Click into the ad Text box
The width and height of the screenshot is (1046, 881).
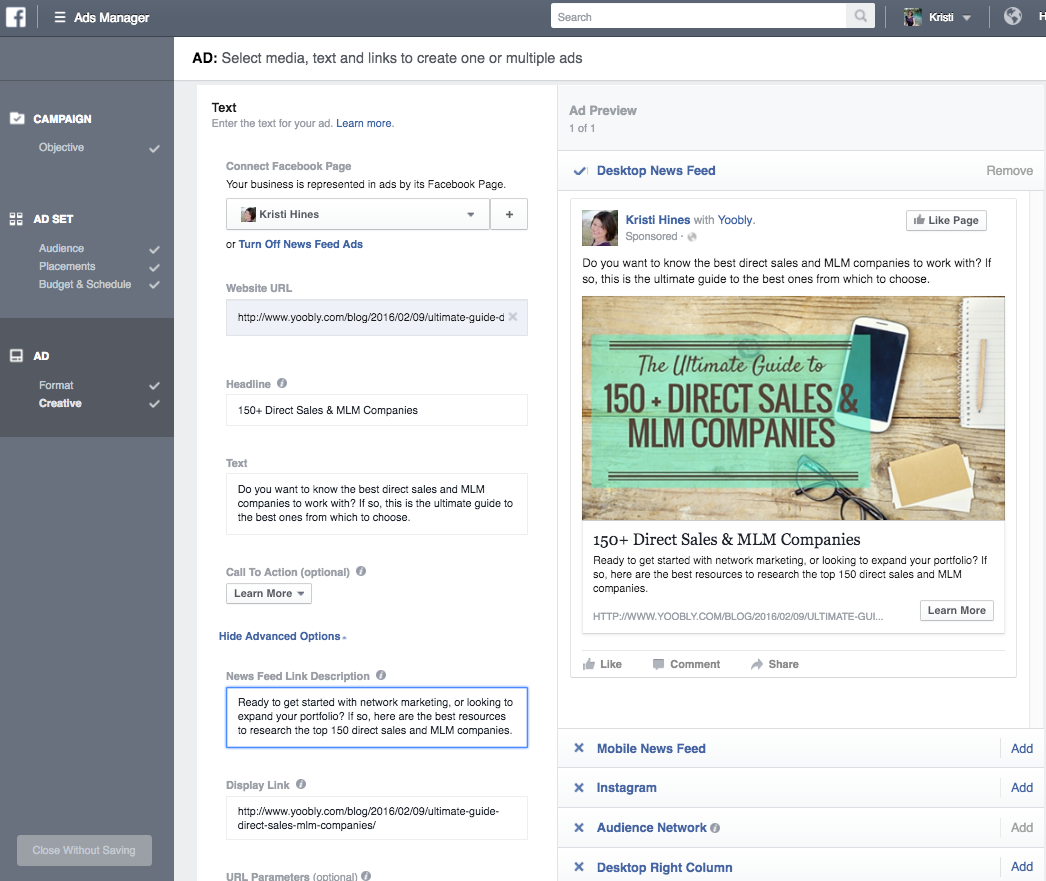tap(377, 504)
